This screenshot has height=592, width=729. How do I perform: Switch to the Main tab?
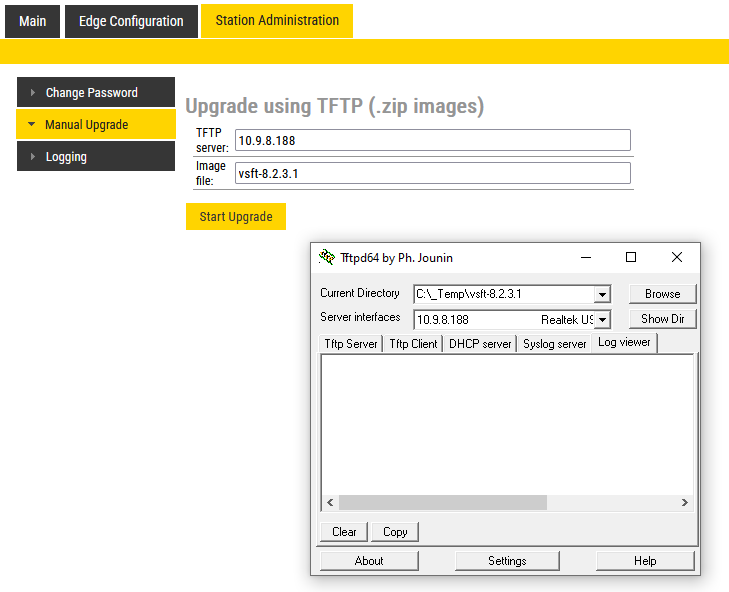(x=32, y=21)
